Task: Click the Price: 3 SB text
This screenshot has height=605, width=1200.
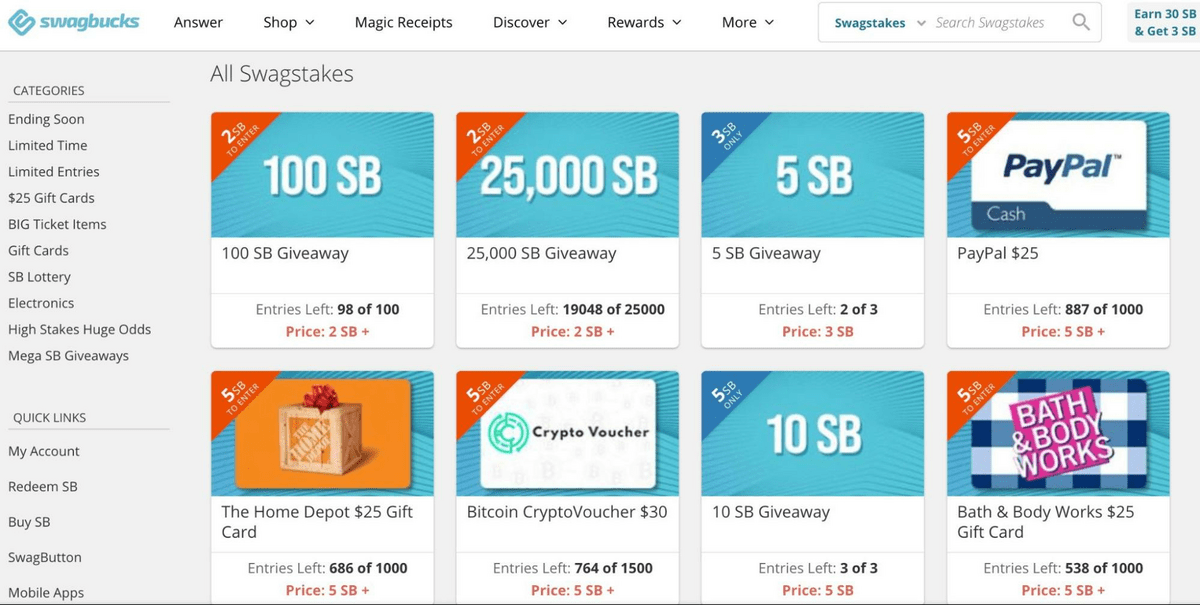Action: point(818,331)
